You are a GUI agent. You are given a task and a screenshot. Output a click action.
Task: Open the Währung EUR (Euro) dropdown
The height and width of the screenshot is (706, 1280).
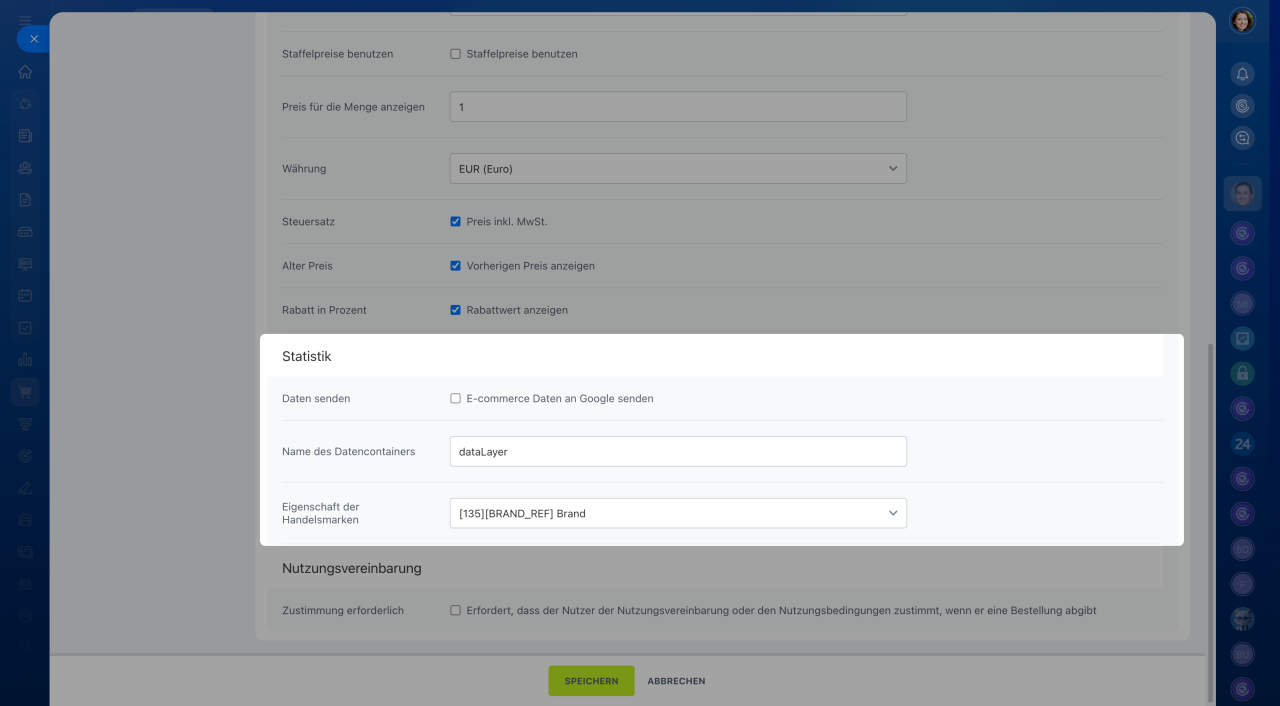point(678,169)
